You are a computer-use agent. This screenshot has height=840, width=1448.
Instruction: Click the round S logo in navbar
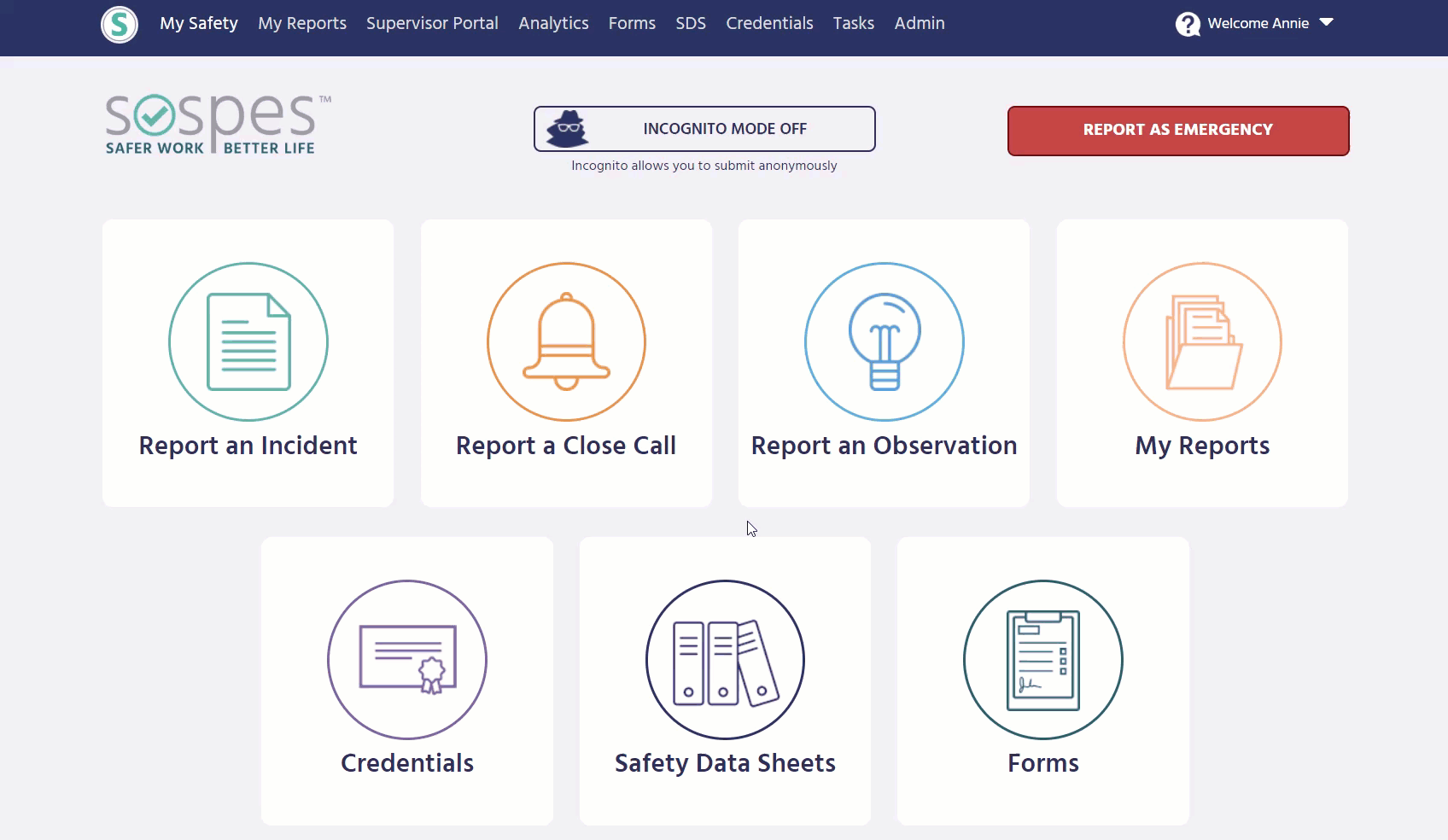120,24
